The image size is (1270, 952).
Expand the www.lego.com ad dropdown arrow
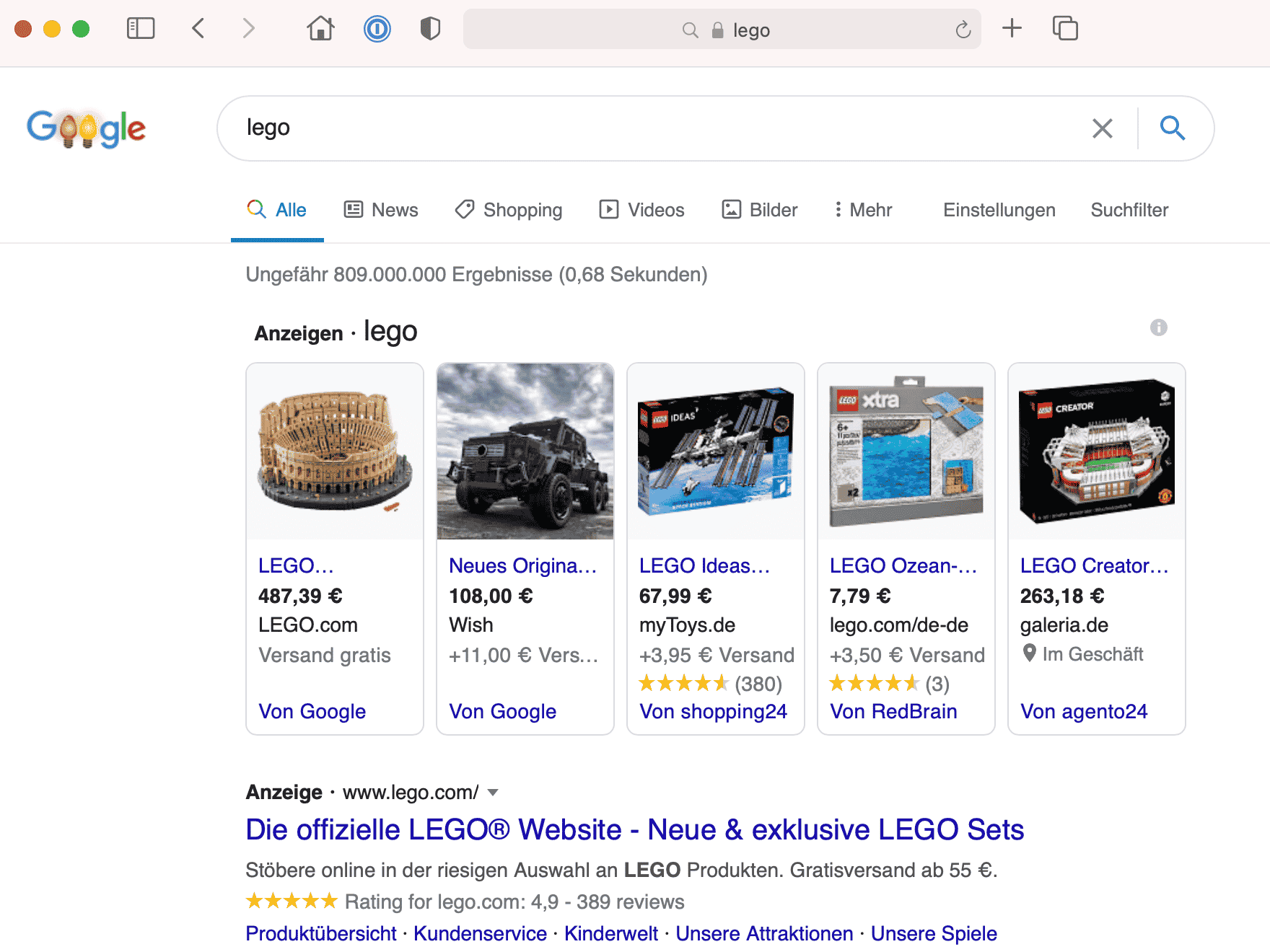click(493, 792)
